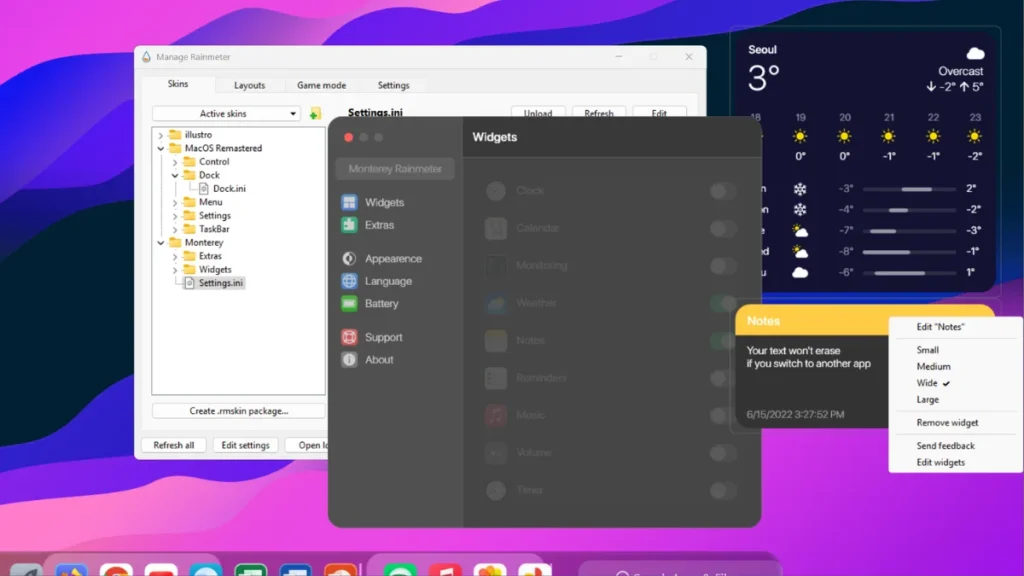
Task: Toggle the Clock widget switch
Action: tap(723, 191)
